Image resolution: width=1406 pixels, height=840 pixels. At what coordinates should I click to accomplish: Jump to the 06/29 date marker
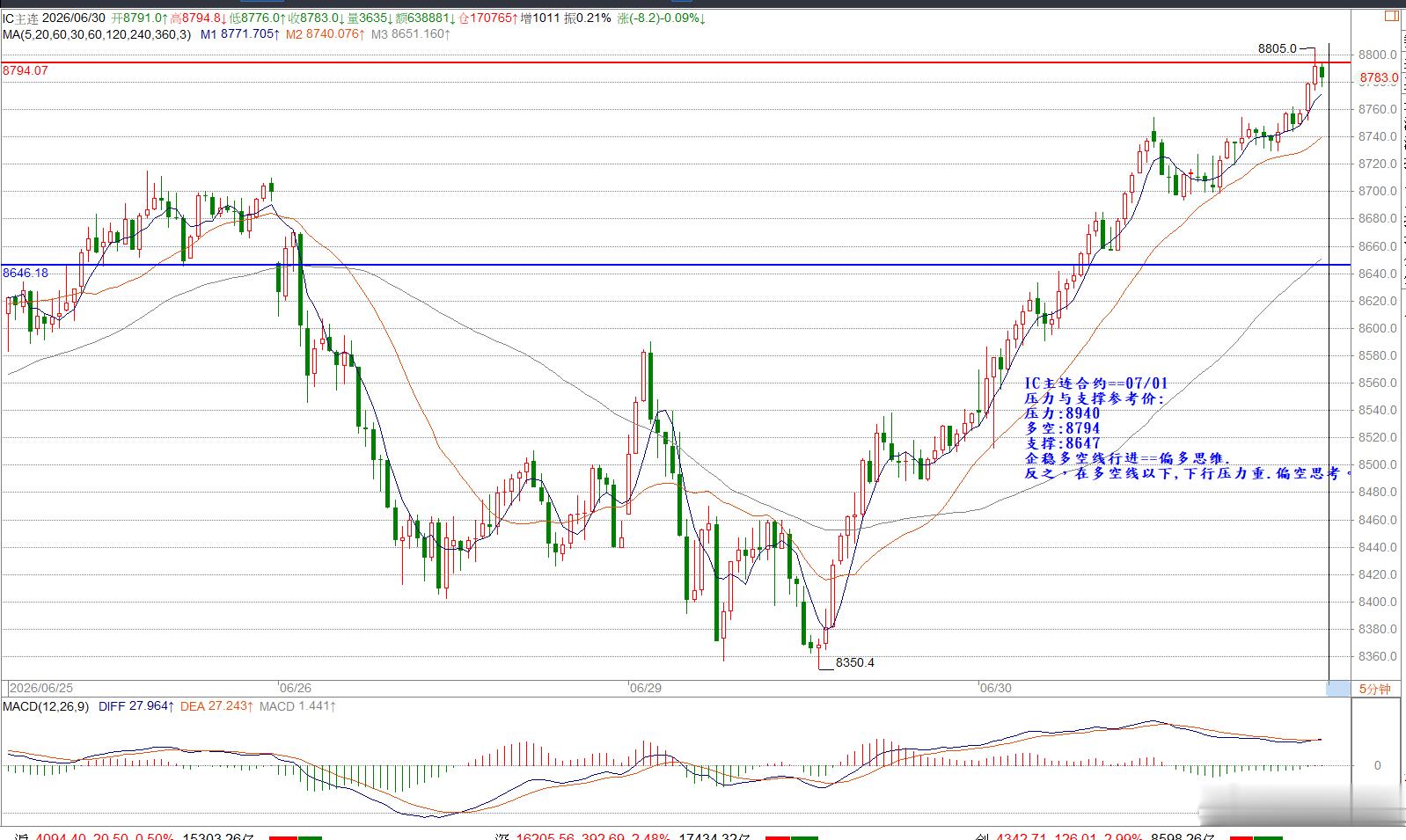pos(645,688)
